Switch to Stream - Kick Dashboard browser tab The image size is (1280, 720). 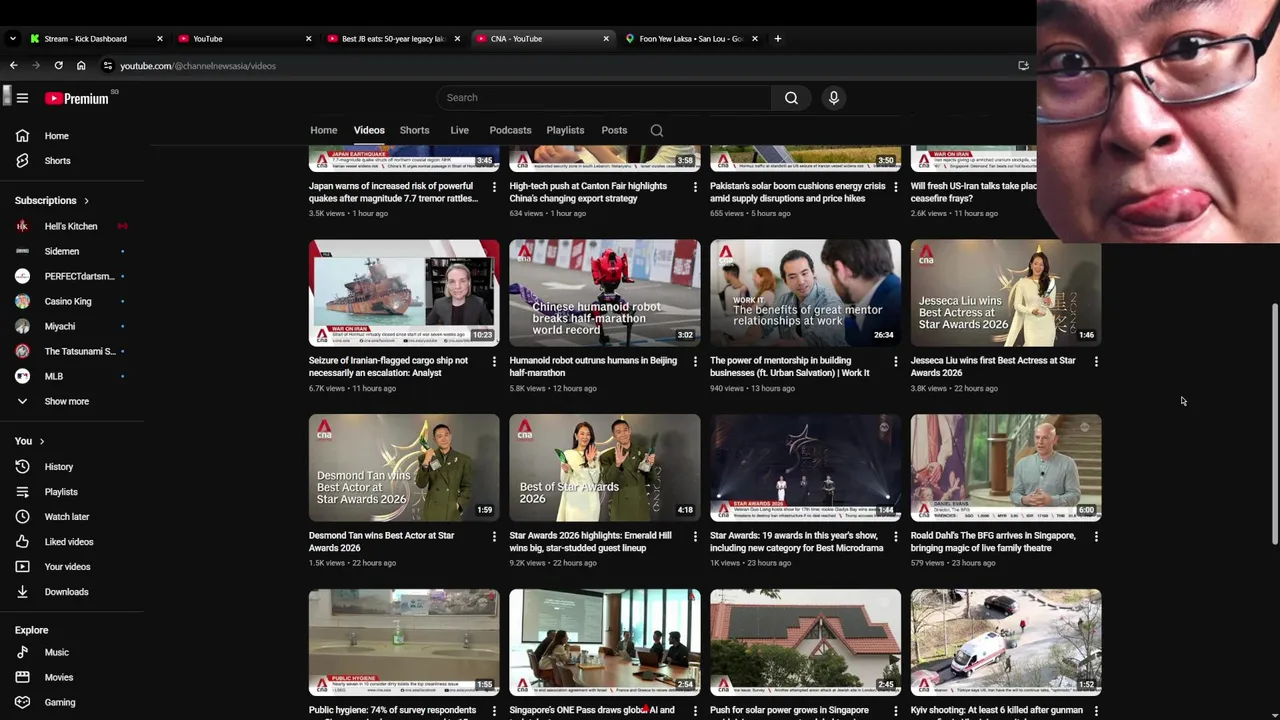96,39
